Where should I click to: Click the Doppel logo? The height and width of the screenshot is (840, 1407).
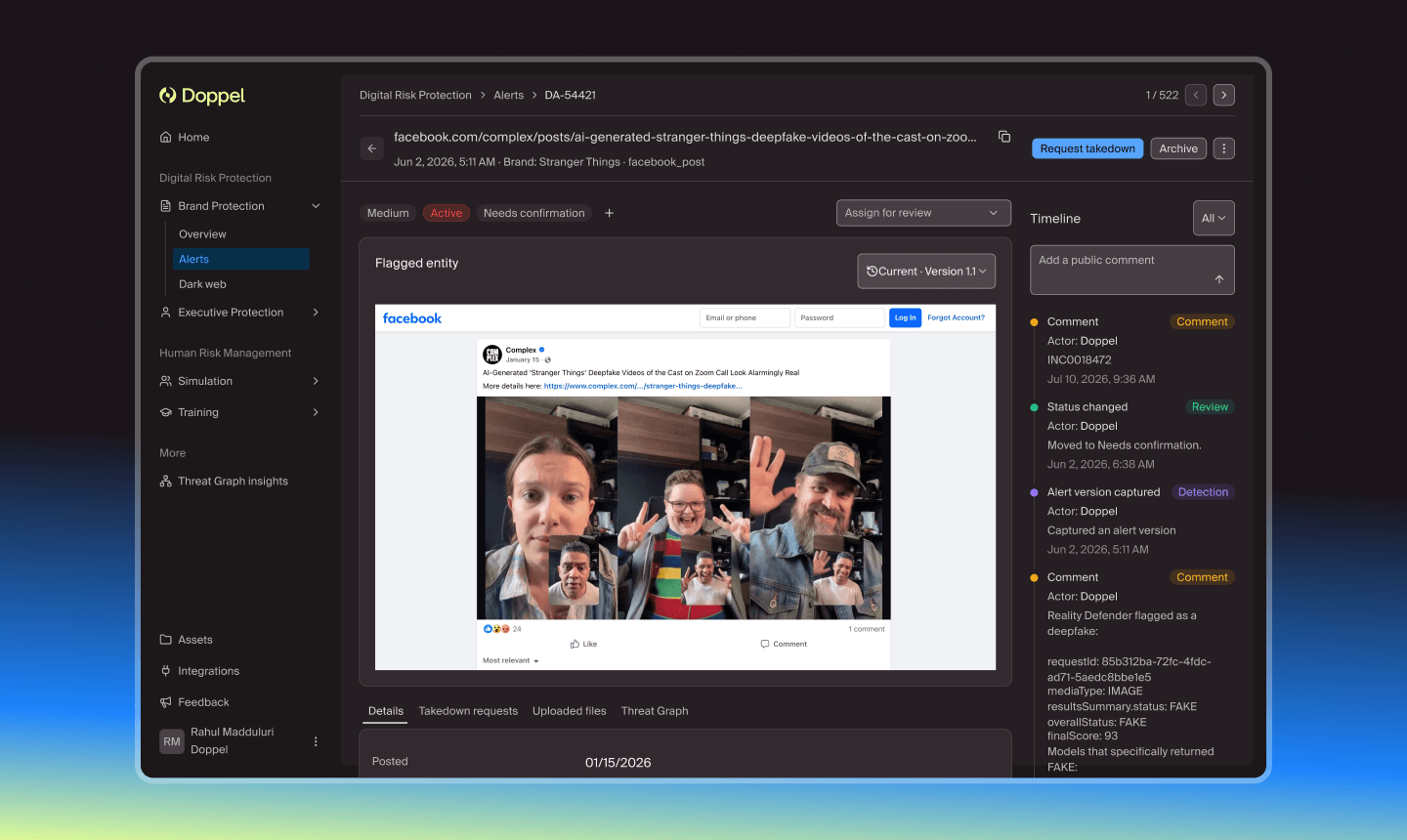tap(202, 96)
